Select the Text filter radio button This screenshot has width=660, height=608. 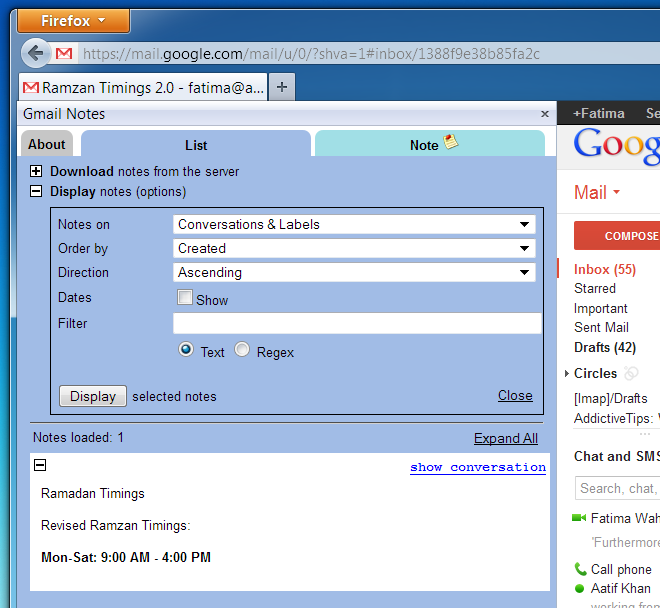tap(186, 349)
